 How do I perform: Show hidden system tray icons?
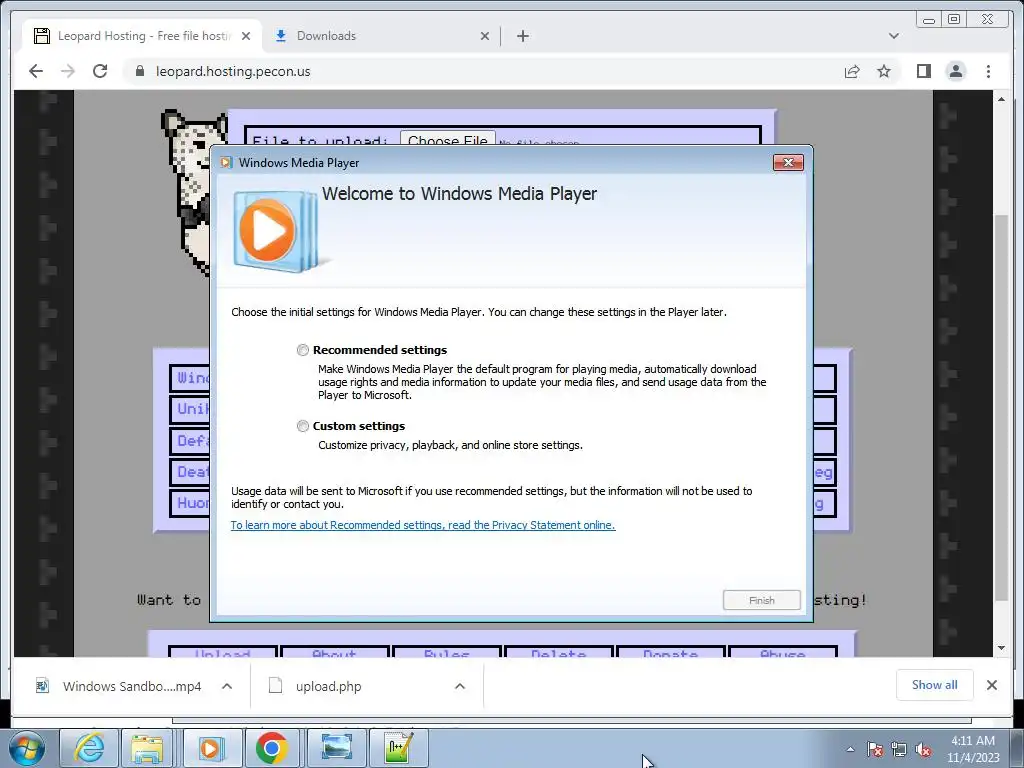coord(850,750)
